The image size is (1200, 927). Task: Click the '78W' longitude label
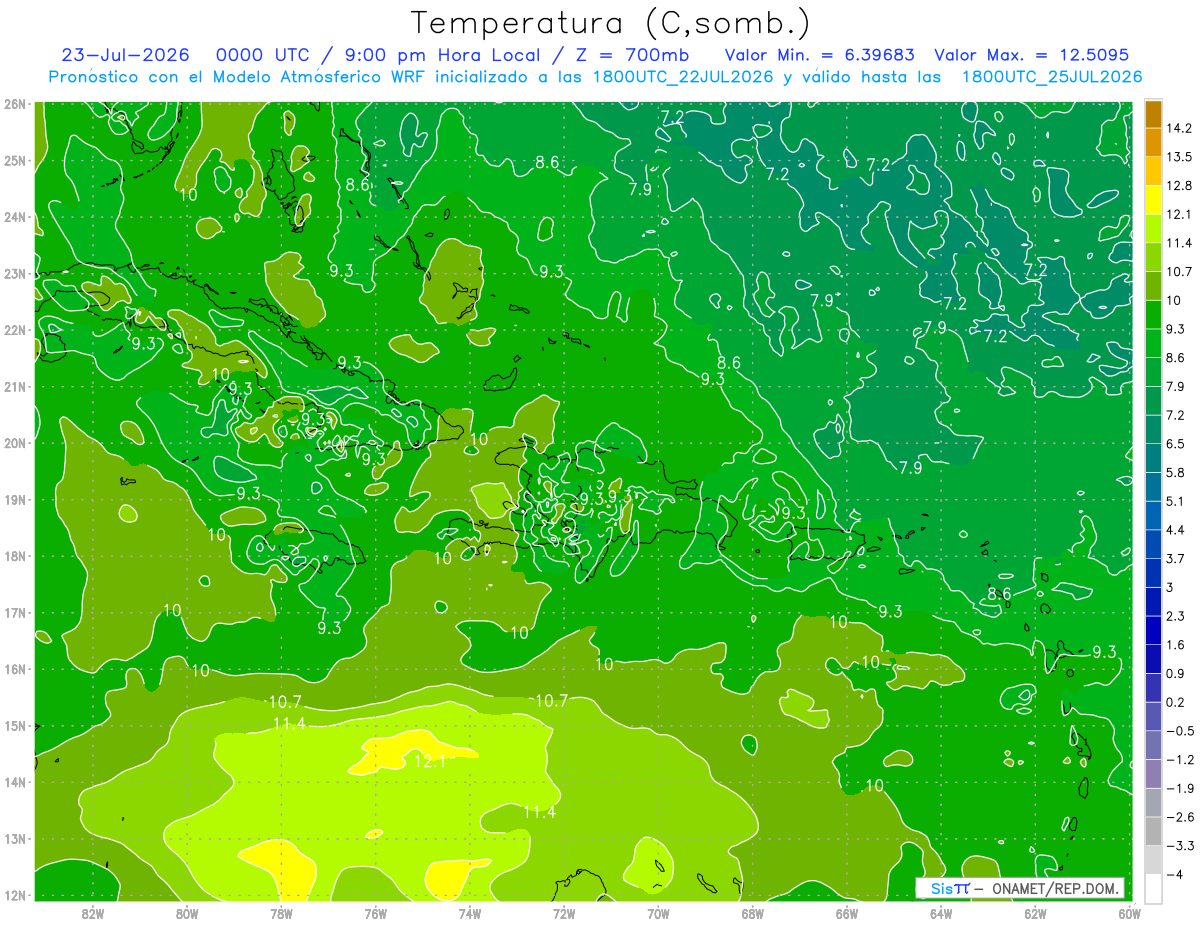click(x=281, y=913)
